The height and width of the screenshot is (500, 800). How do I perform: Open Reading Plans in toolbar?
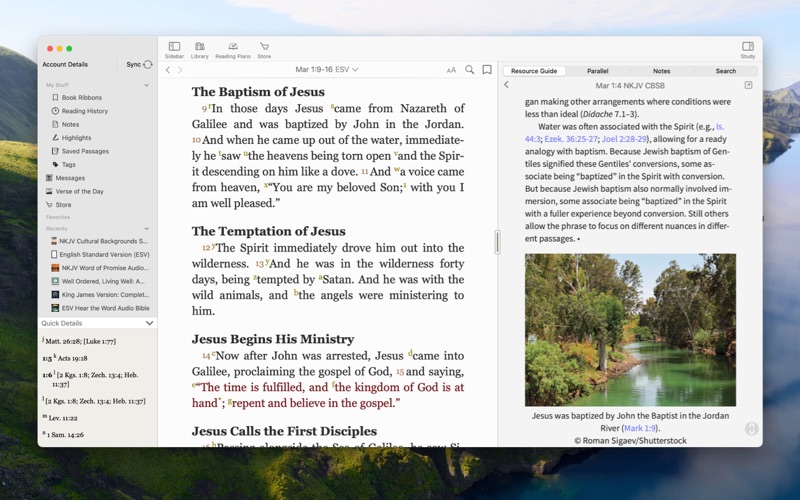(x=233, y=50)
